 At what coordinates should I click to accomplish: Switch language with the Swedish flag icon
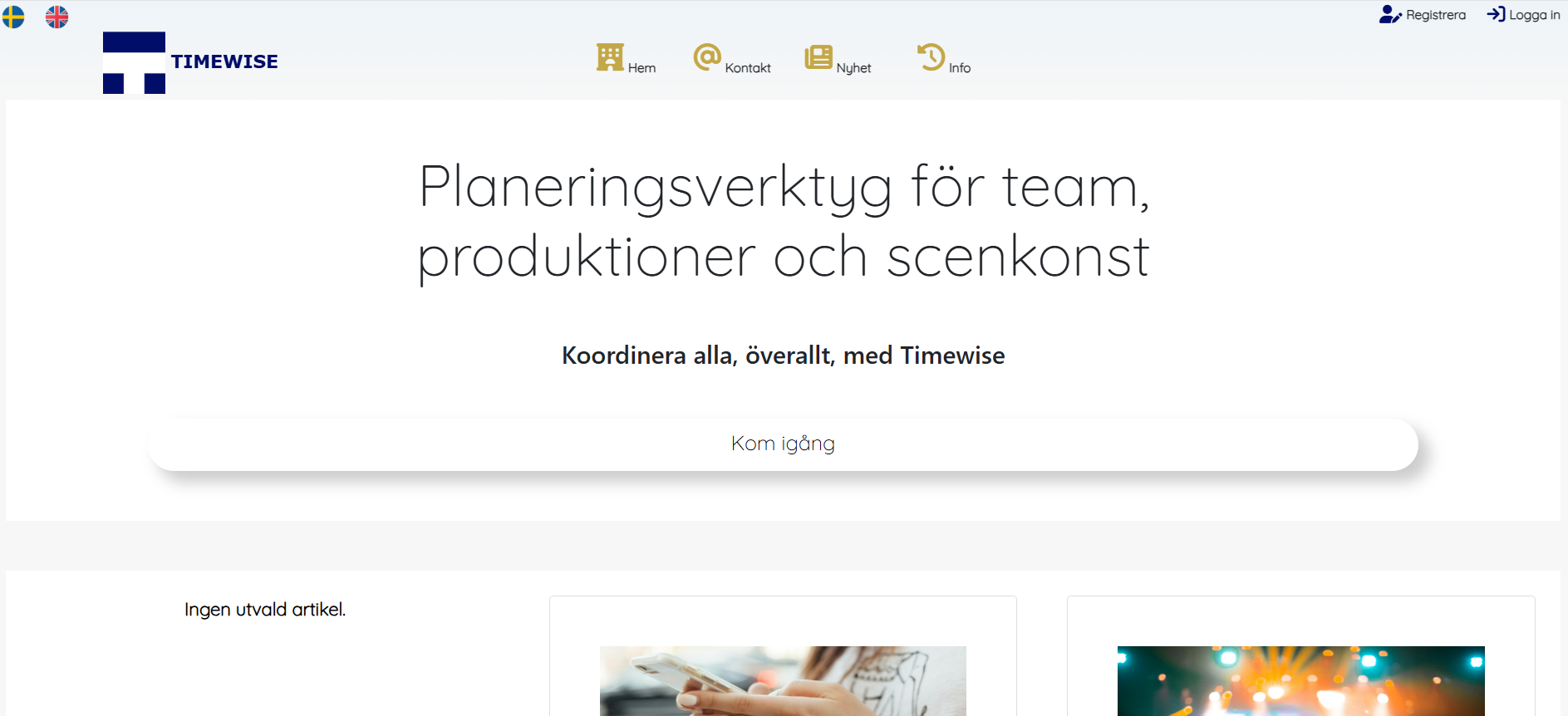13,17
